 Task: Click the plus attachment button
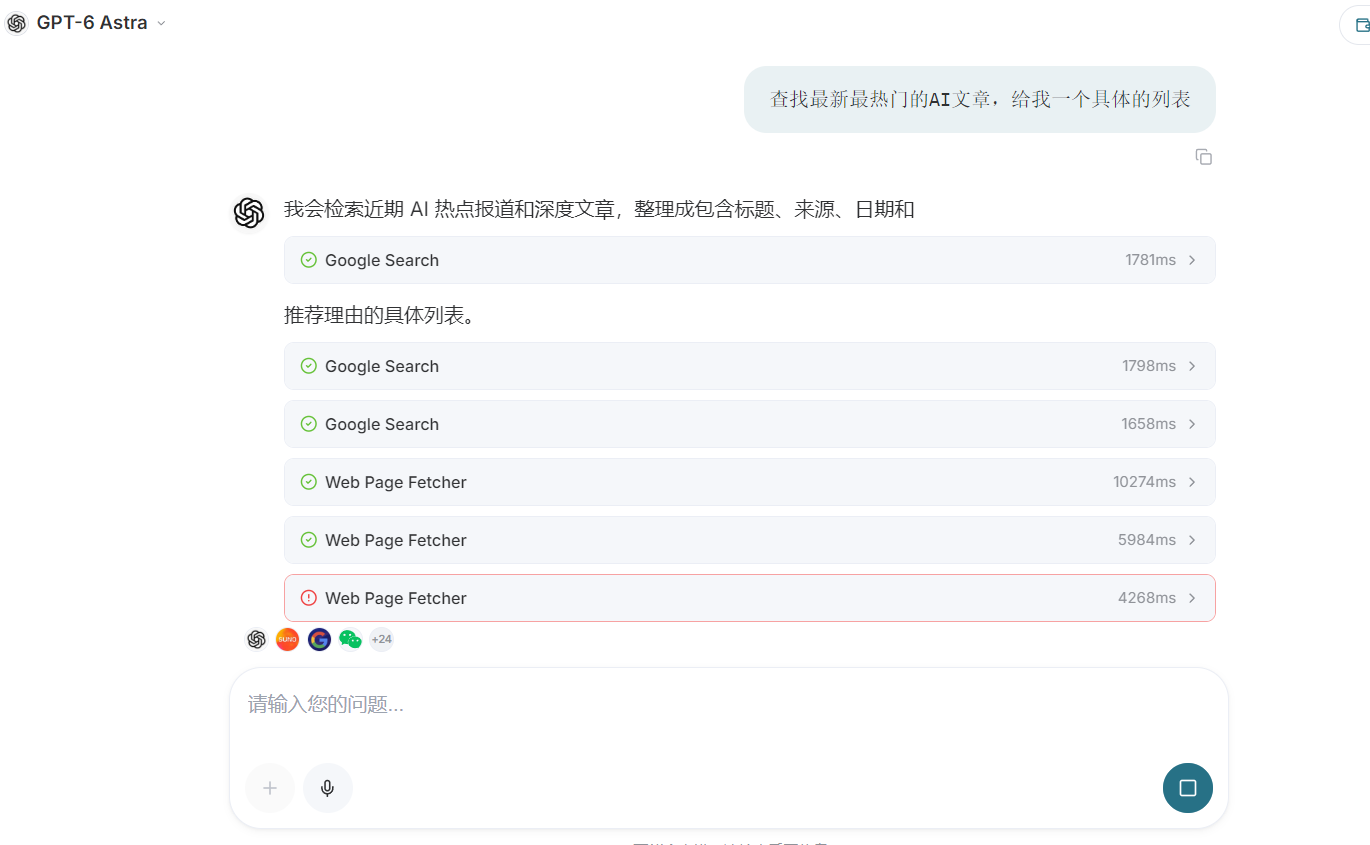coord(270,788)
